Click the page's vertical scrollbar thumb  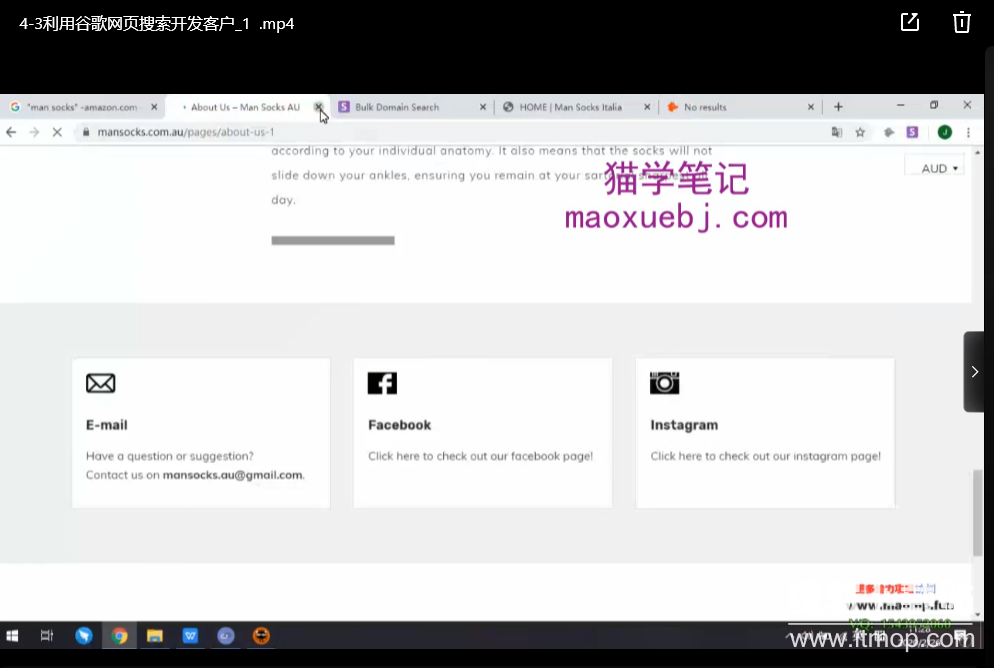pyautogui.click(x=977, y=512)
